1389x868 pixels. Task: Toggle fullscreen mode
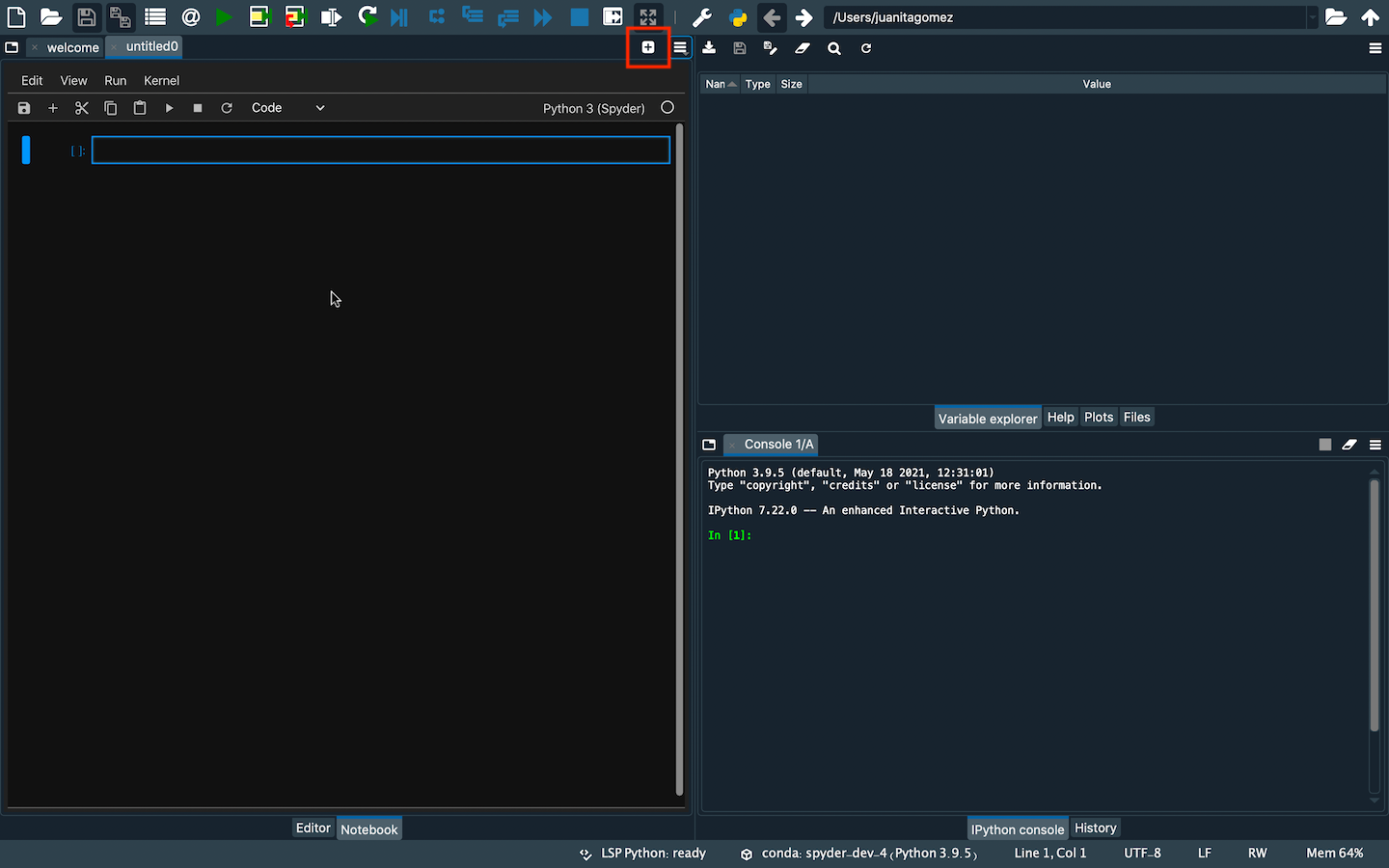click(x=647, y=16)
